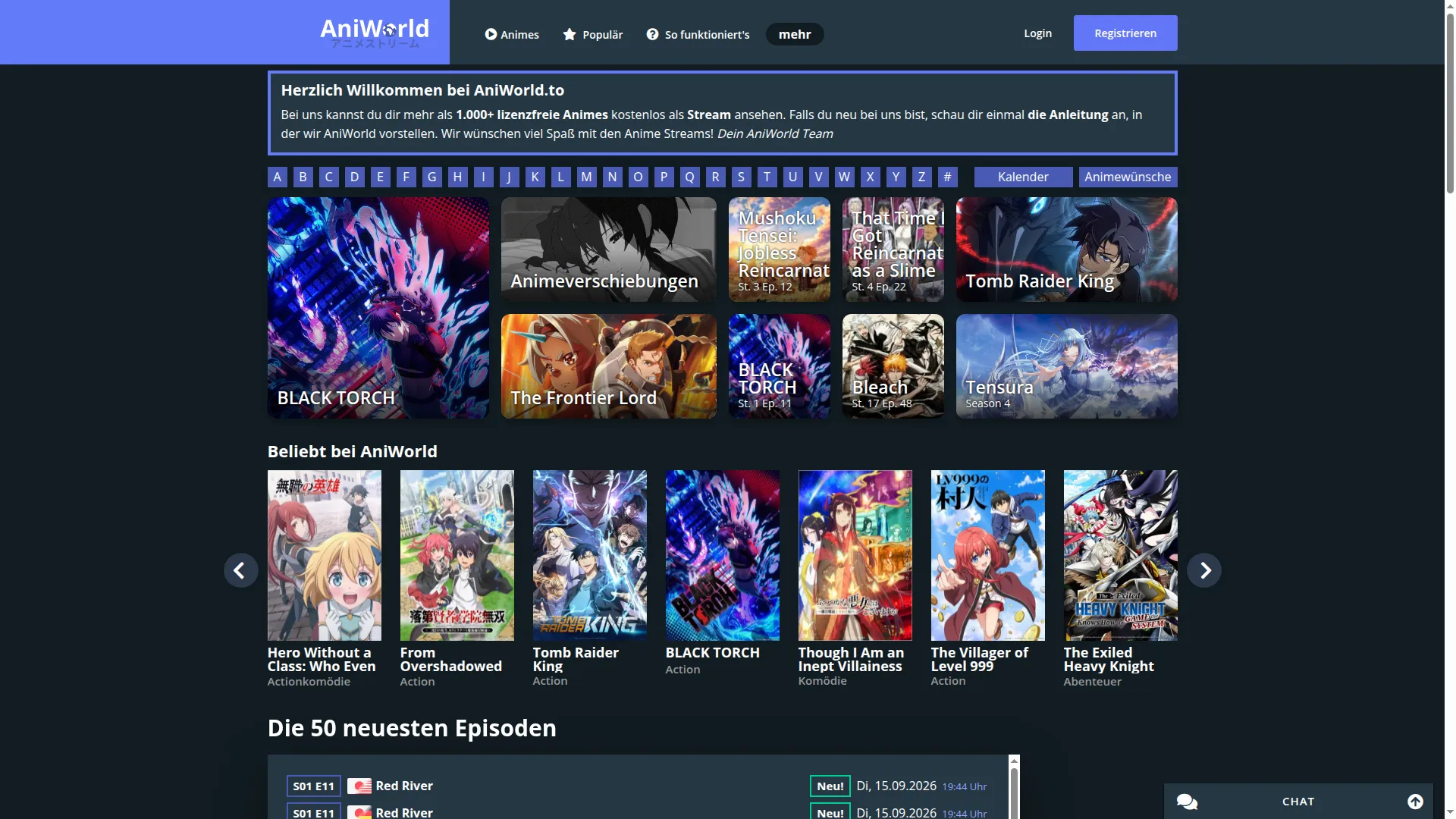
Task: Go to letter S index
Action: point(742,177)
